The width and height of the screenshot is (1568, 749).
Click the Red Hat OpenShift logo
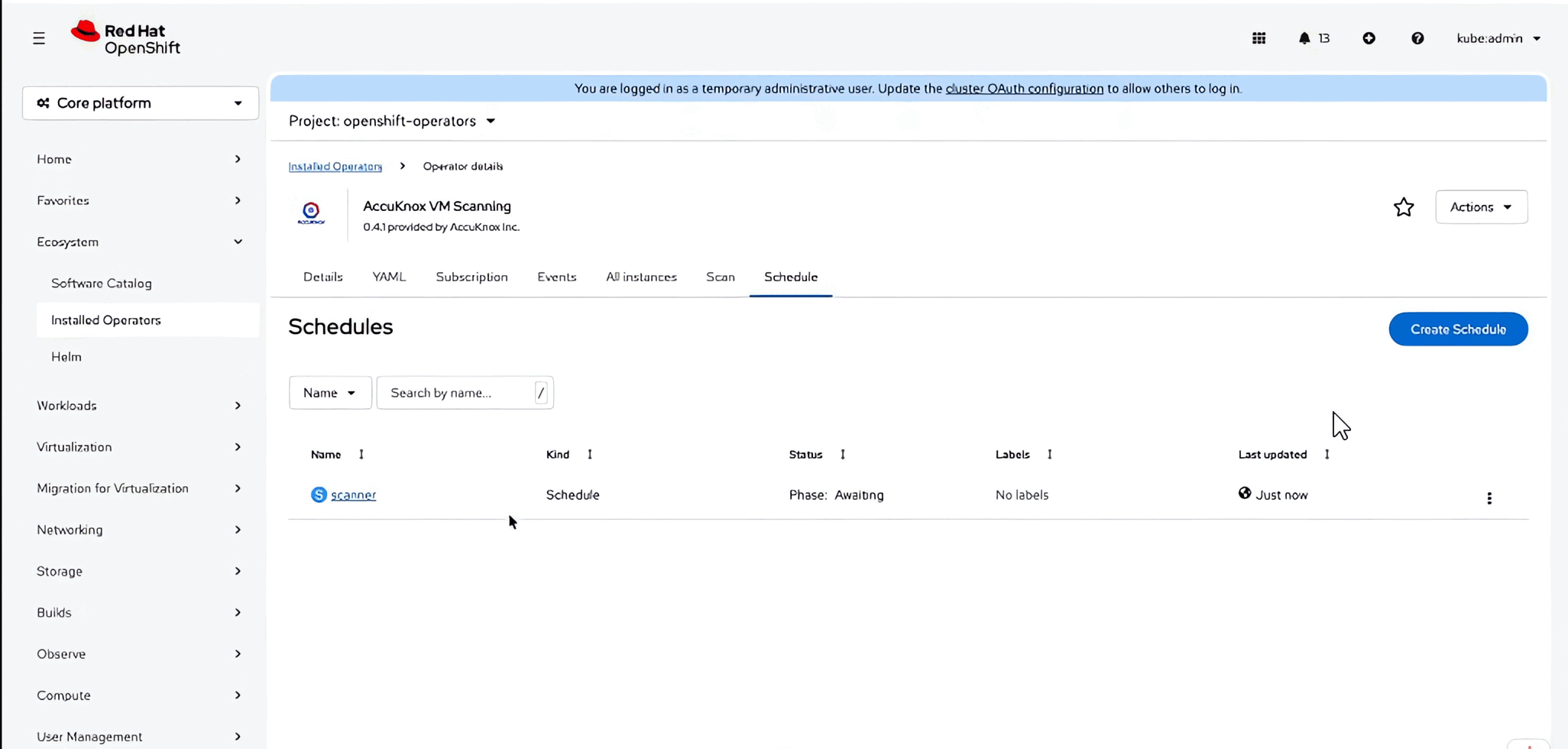(125, 38)
